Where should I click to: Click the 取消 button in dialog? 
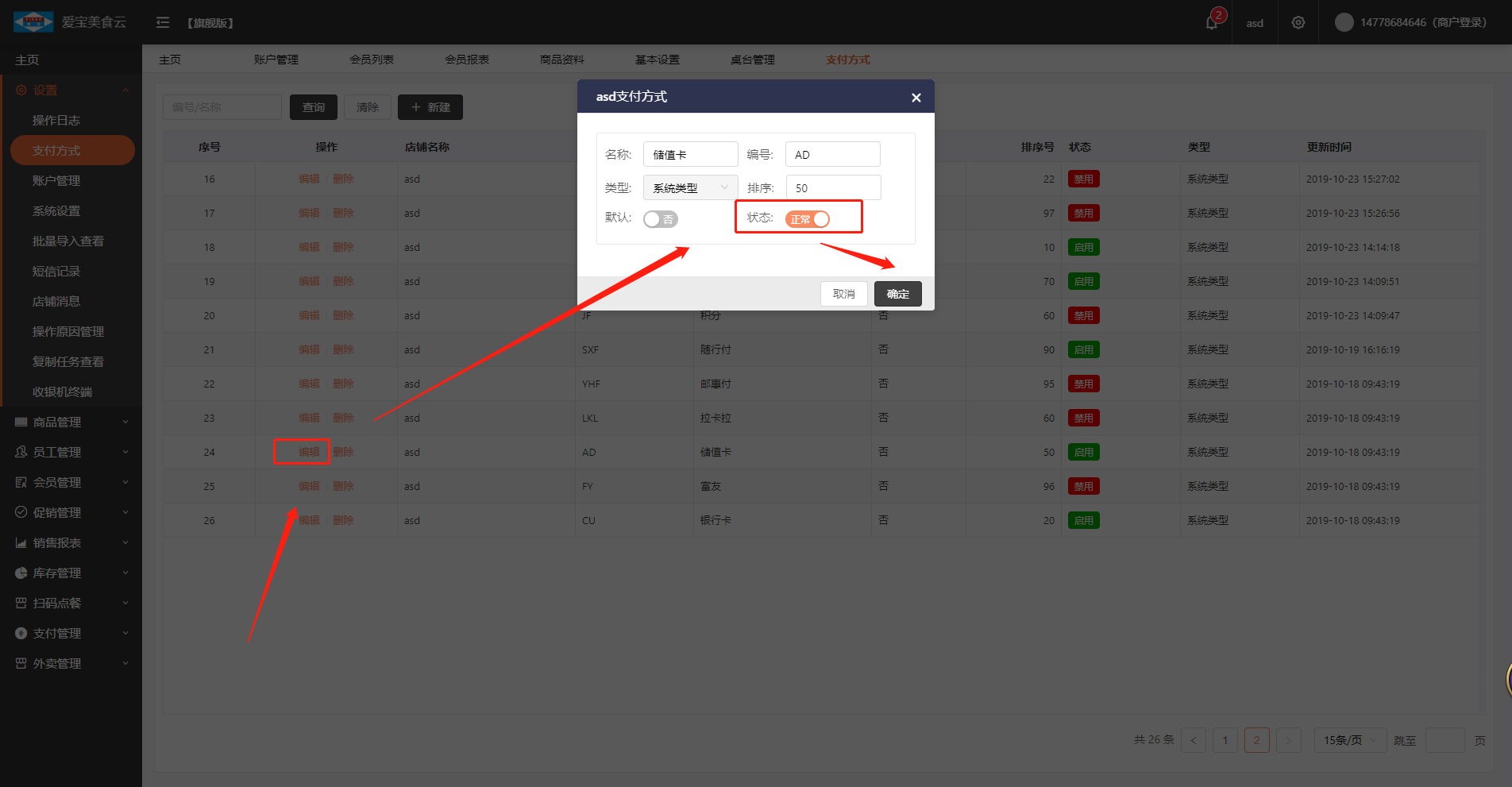click(x=843, y=294)
